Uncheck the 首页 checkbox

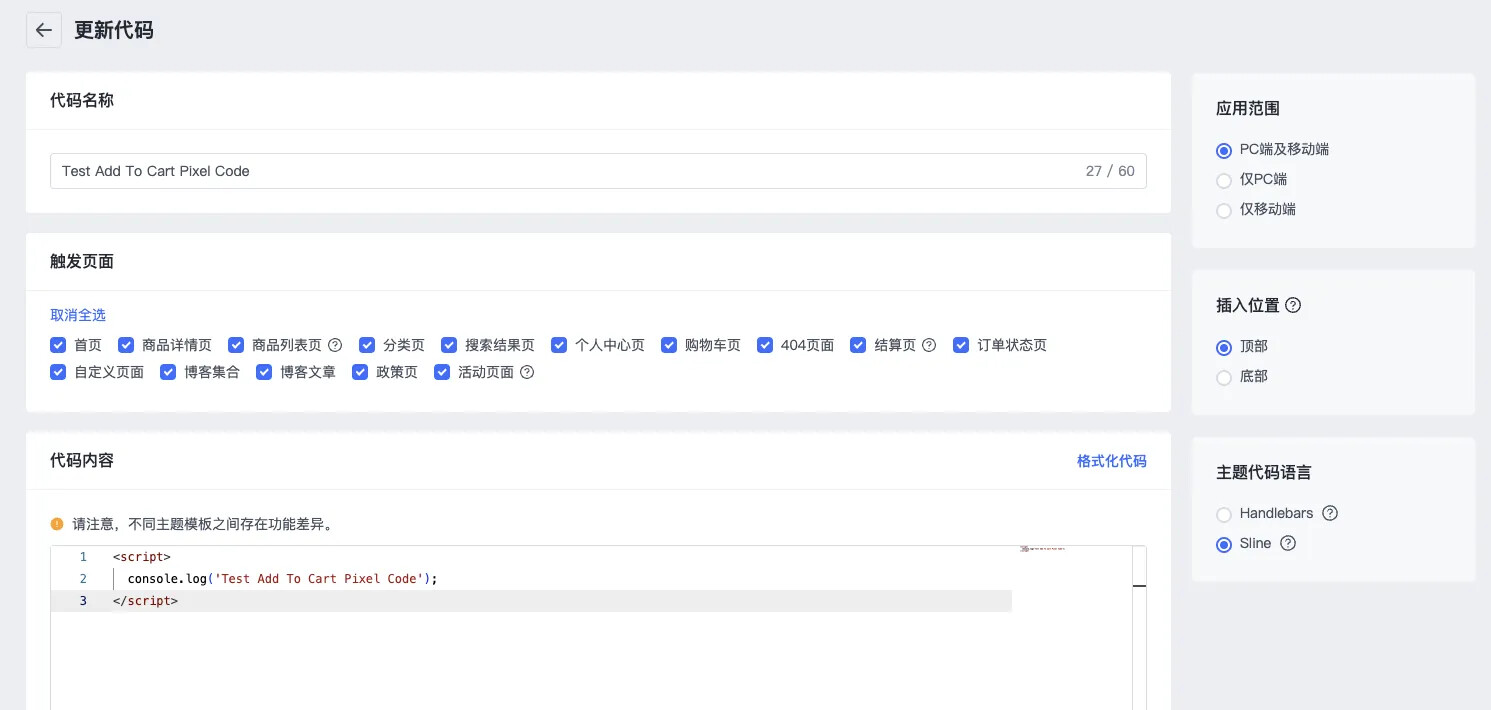58,345
